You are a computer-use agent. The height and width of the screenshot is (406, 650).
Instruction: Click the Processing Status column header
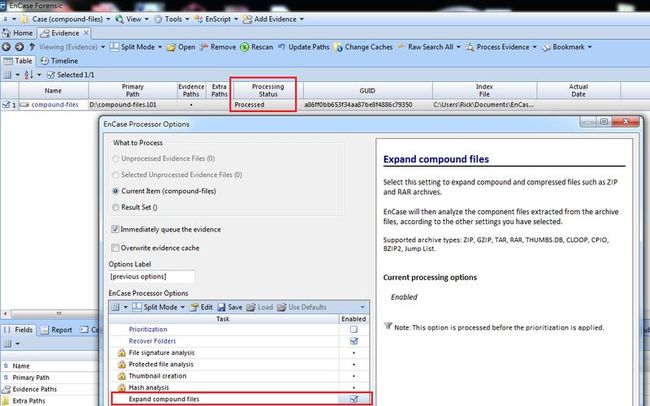(x=268, y=90)
